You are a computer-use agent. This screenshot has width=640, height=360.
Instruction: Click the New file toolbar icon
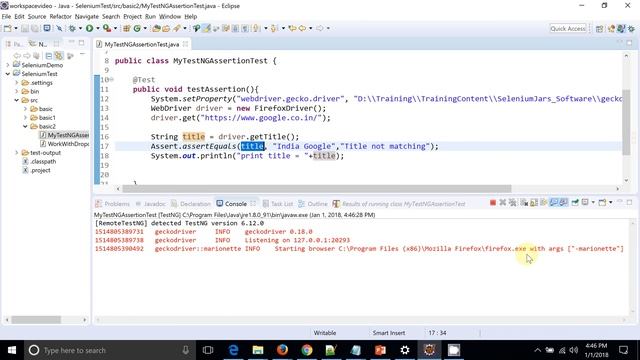[x=7, y=28]
